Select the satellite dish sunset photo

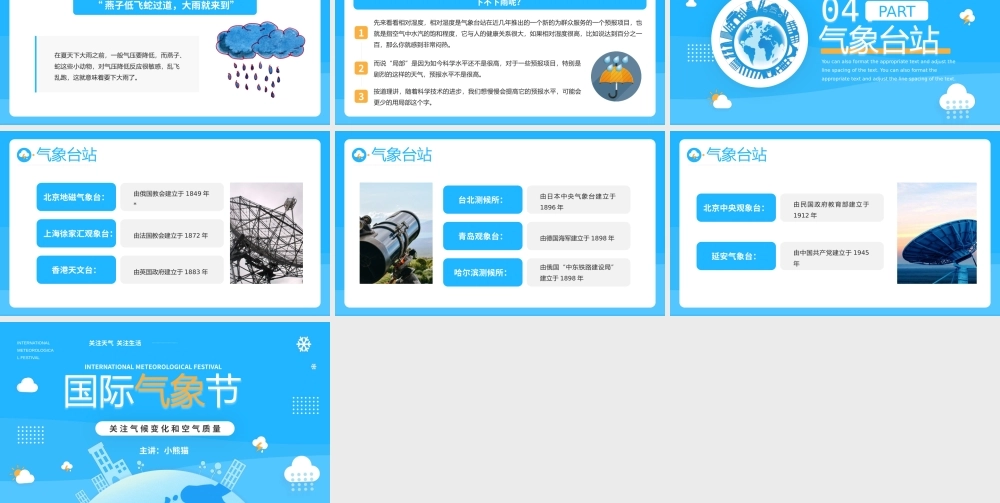[936, 233]
